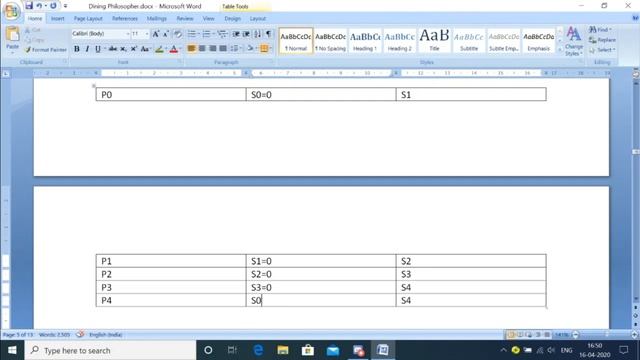Image resolution: width=640 pixels, height=360 pixels.
Task: Switch to the Page Layout tab
Action: pyautogui.click(x=88, y=19)
